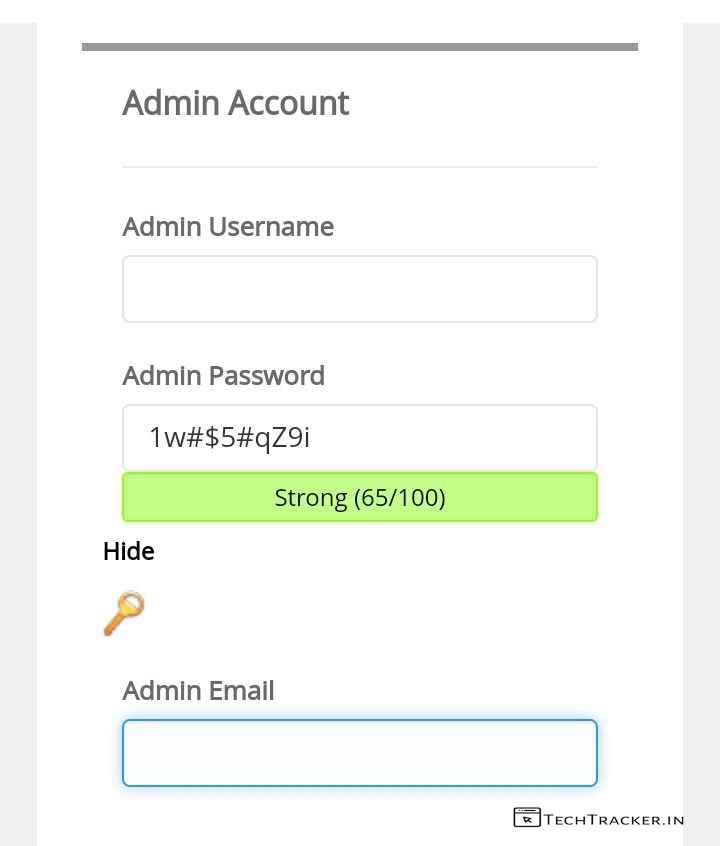720x846 pixels.
Task: Click the Admin Email label
Action: click(198, 691)
